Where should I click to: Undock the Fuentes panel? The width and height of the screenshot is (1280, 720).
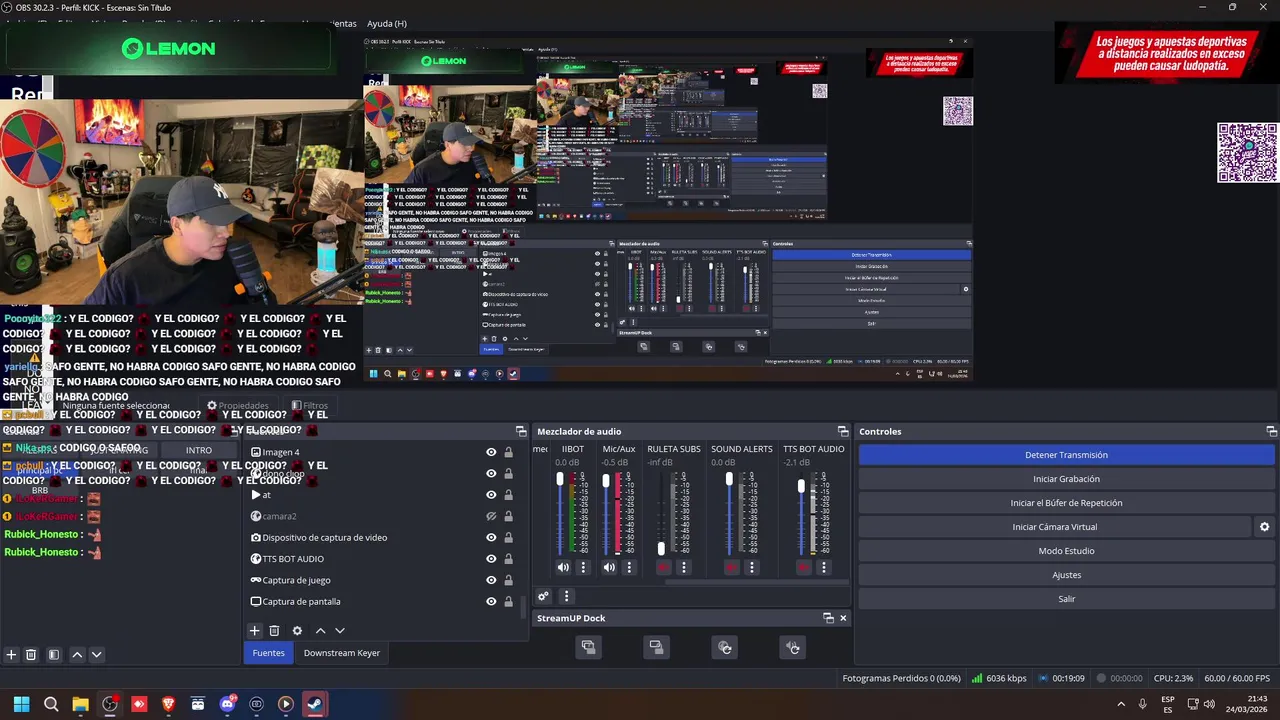click(x=521, y=431)
